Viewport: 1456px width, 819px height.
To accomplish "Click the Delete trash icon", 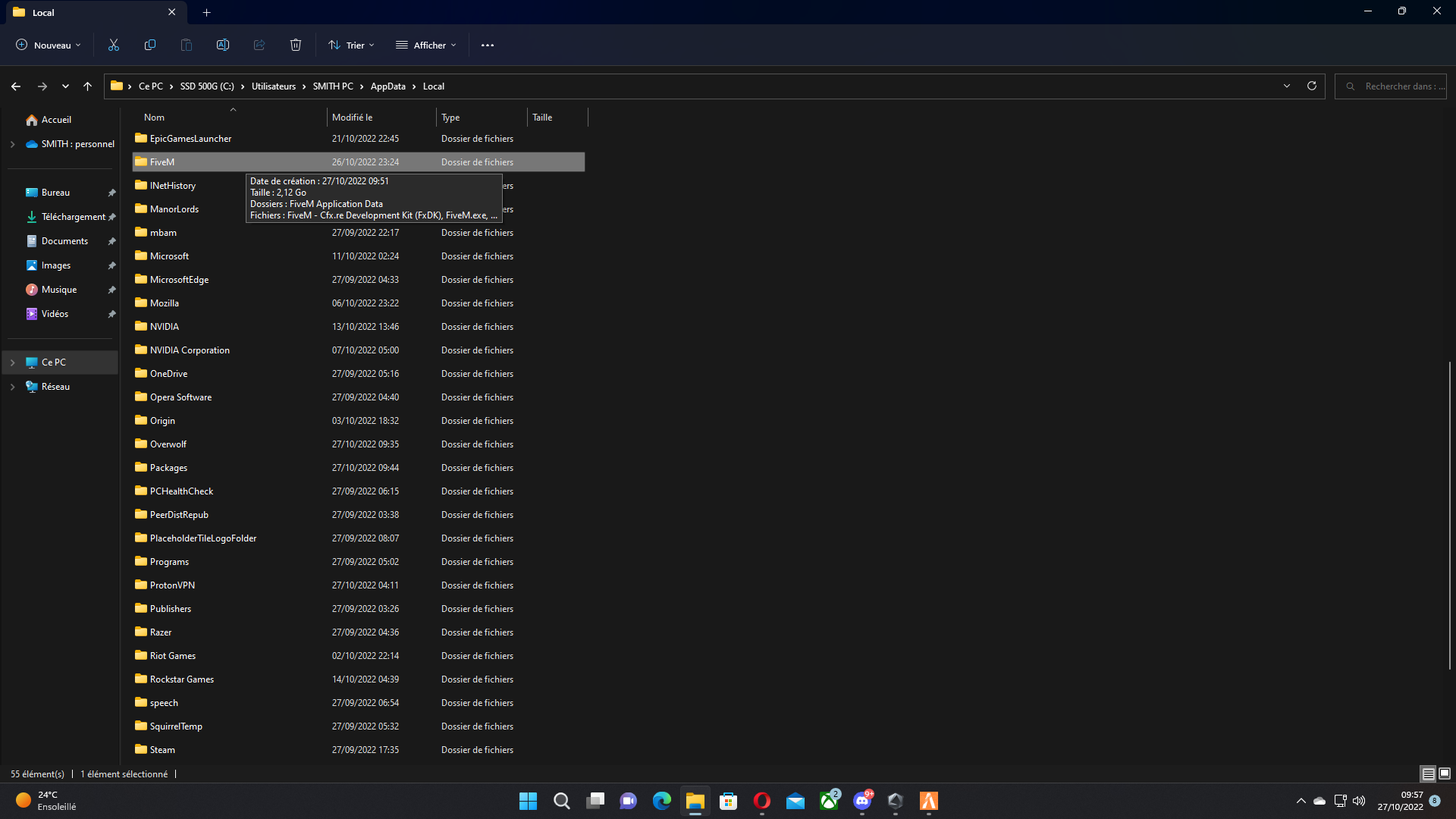I will 296,45.
